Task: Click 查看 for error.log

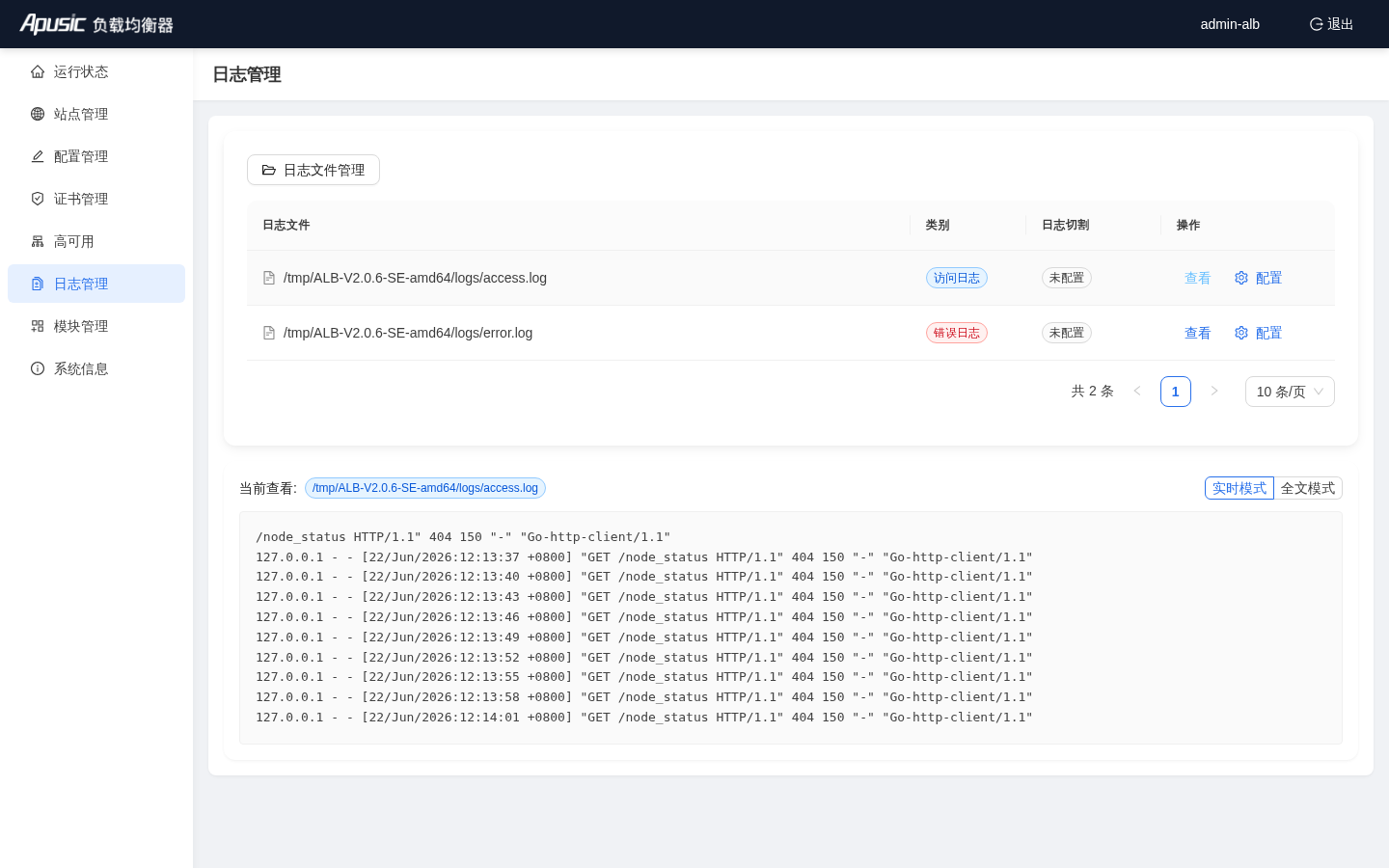Action: 1198,333
